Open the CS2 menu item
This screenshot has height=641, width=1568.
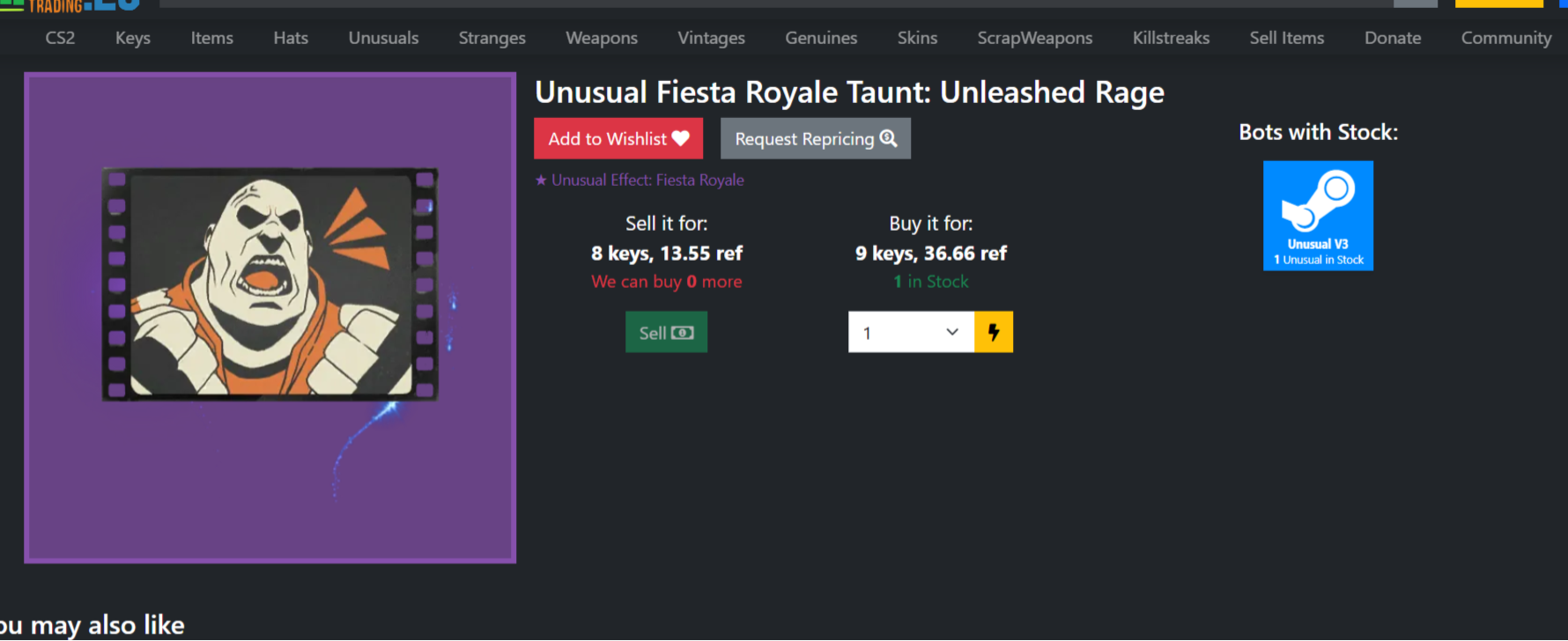pyautogui.click(x=60, y=38)
